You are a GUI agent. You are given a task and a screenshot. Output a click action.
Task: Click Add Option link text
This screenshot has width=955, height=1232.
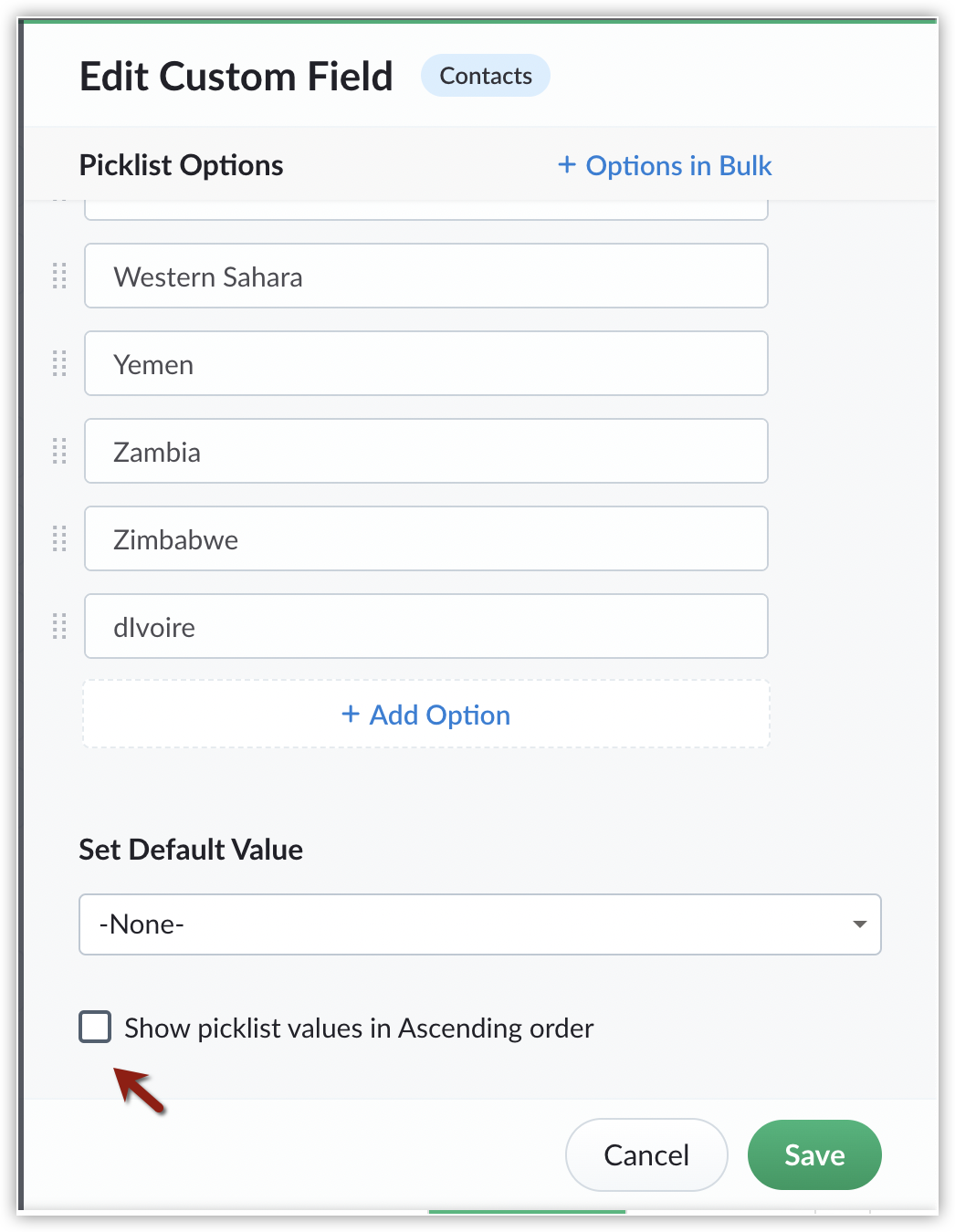(x=439, y=715)
